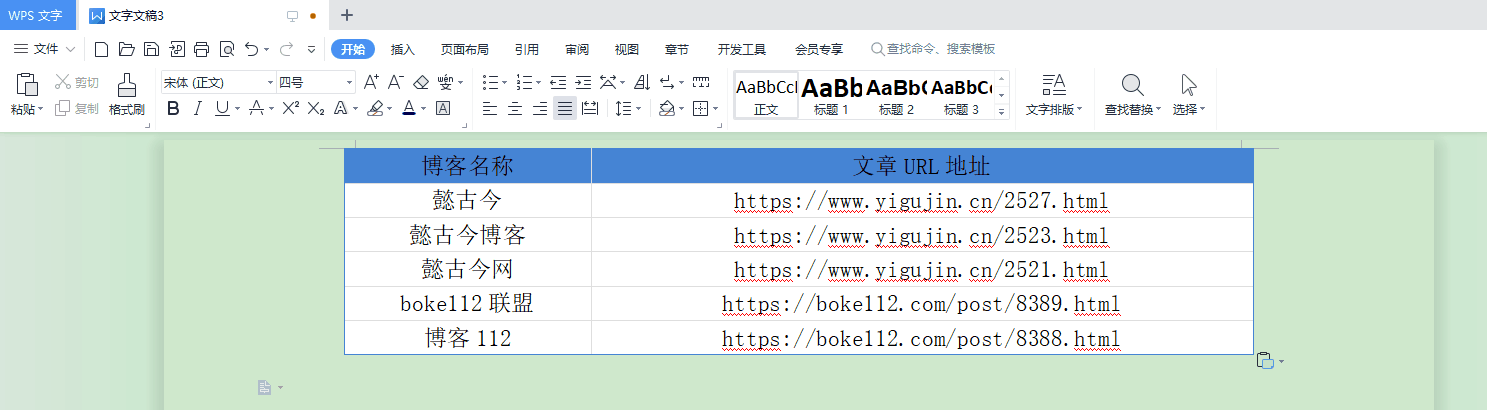The height and width of the screenshot is (410, 1487).
Task: Open new tab with plus button
Action: pyautogui.click(x=347, y=15)
